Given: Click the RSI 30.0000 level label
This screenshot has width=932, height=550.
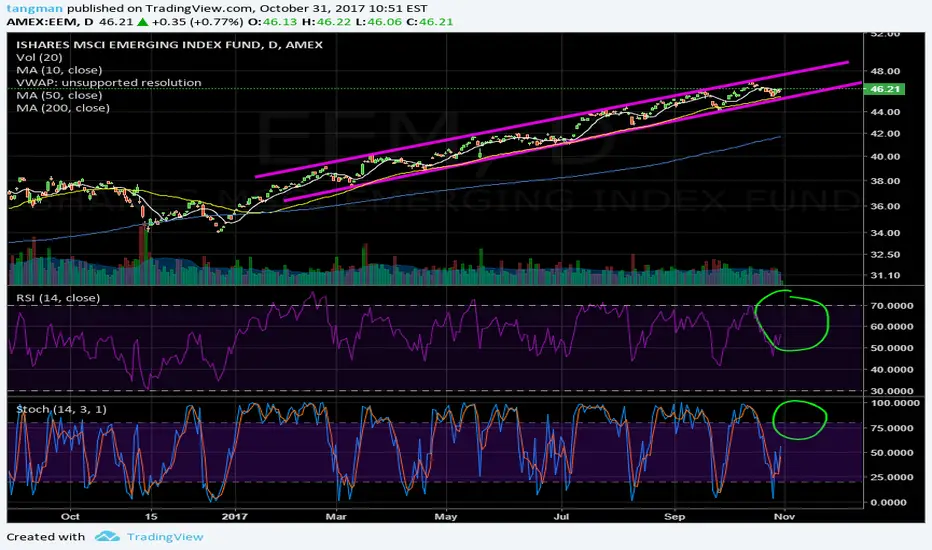Looking at the screenshot, I should tap(892, 391).
